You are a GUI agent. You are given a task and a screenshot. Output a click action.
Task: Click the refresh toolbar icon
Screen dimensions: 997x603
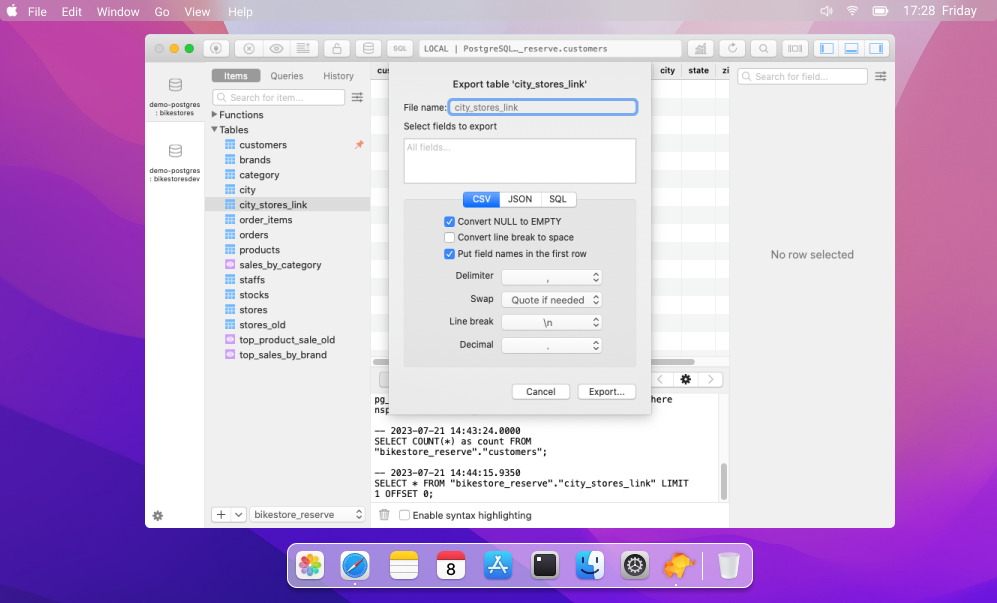coord(732,48)
